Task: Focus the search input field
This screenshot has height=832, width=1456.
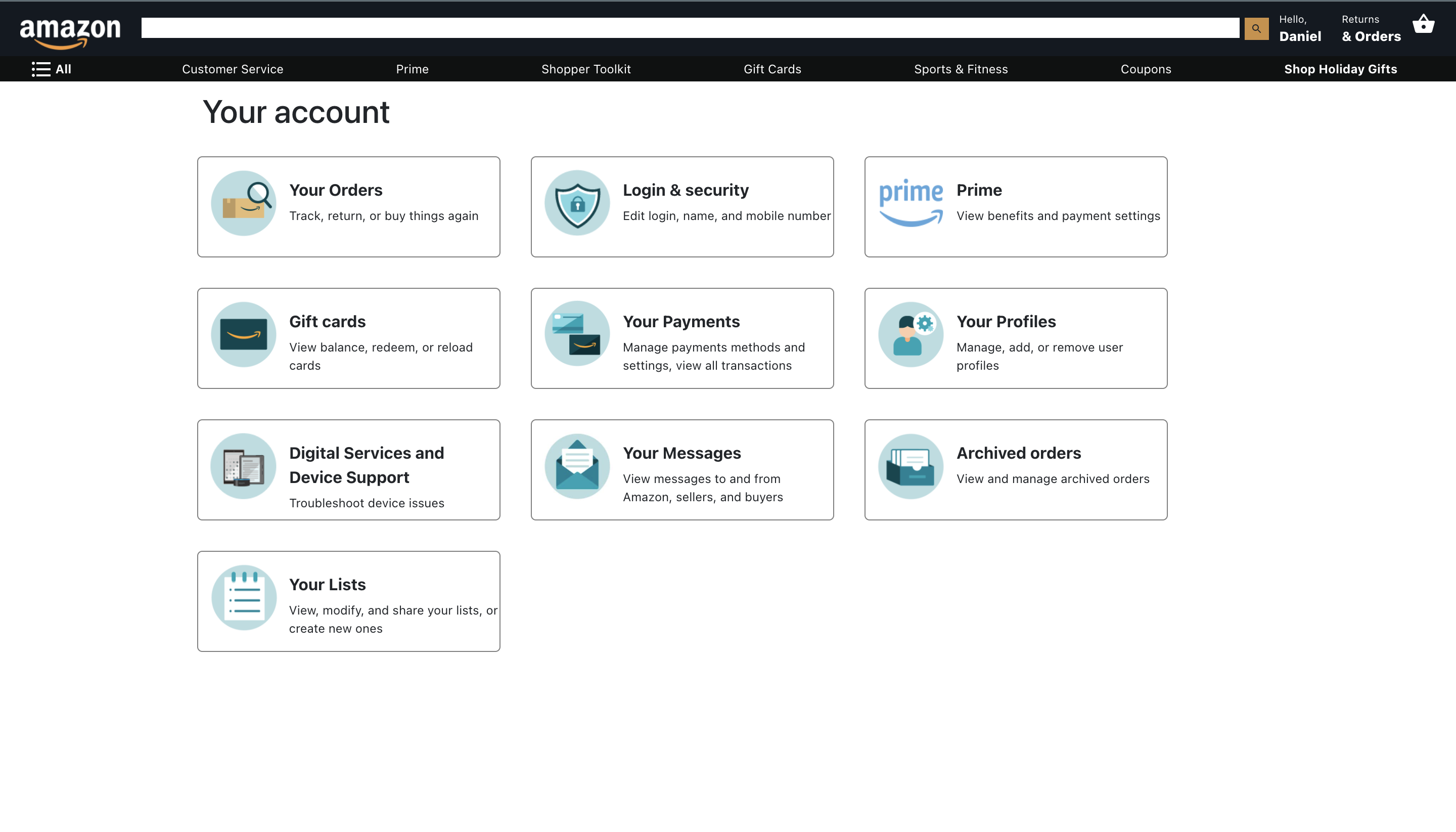Action: [x=690, y=28]
